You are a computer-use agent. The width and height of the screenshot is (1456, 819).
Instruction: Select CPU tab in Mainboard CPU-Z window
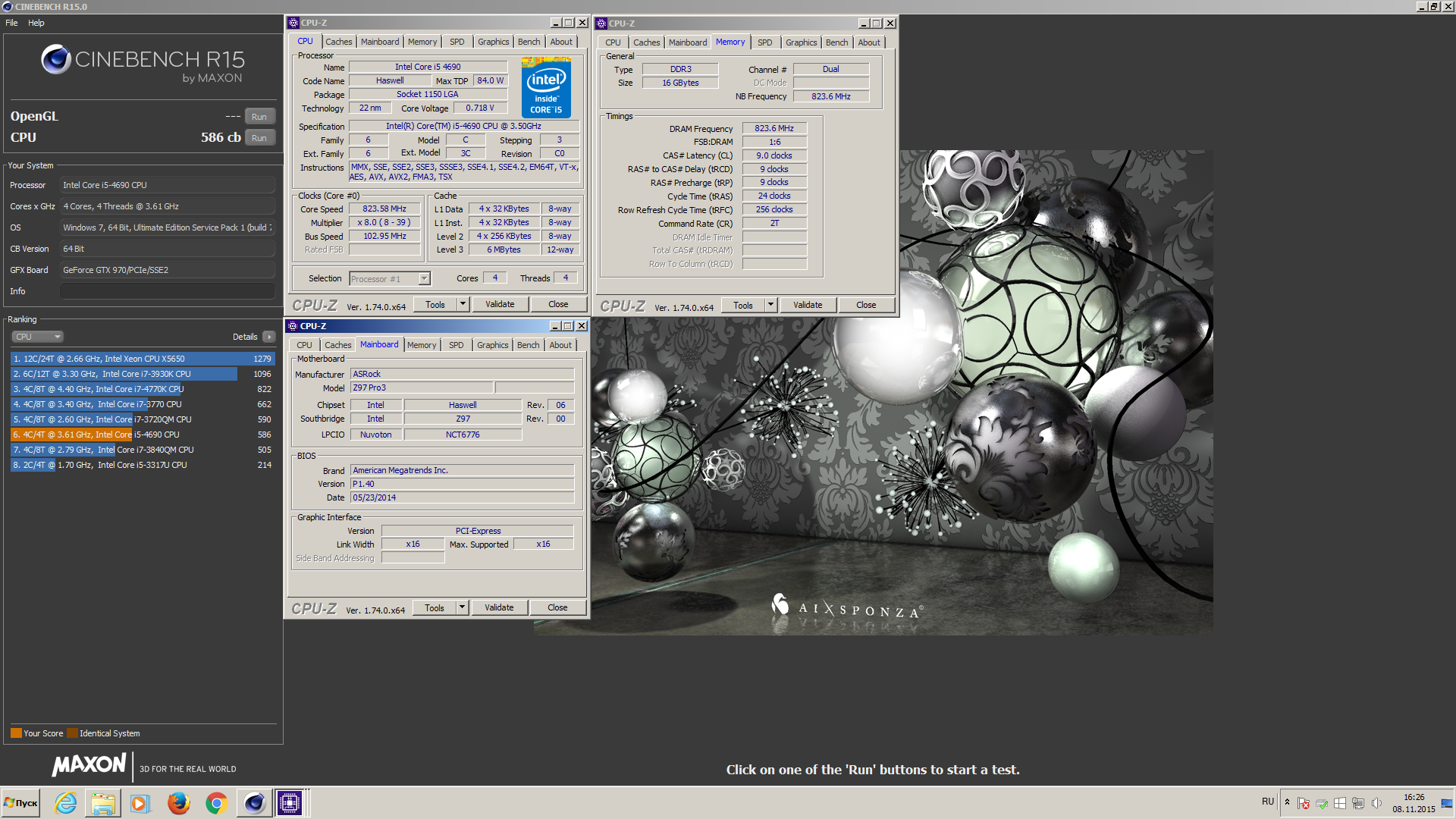[304, 345]
